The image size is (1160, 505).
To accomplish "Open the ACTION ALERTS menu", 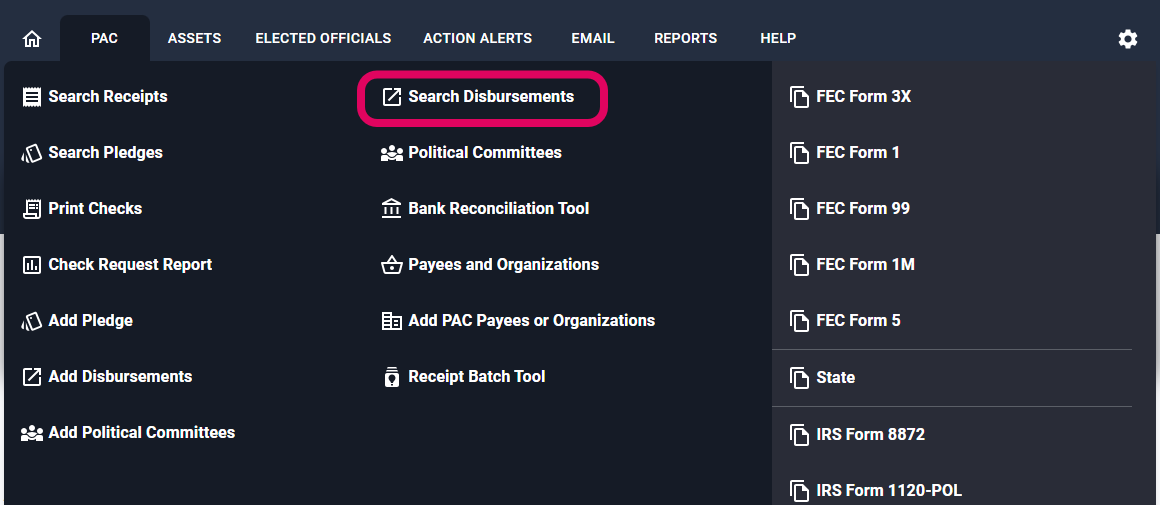I will tap(477, 39).
